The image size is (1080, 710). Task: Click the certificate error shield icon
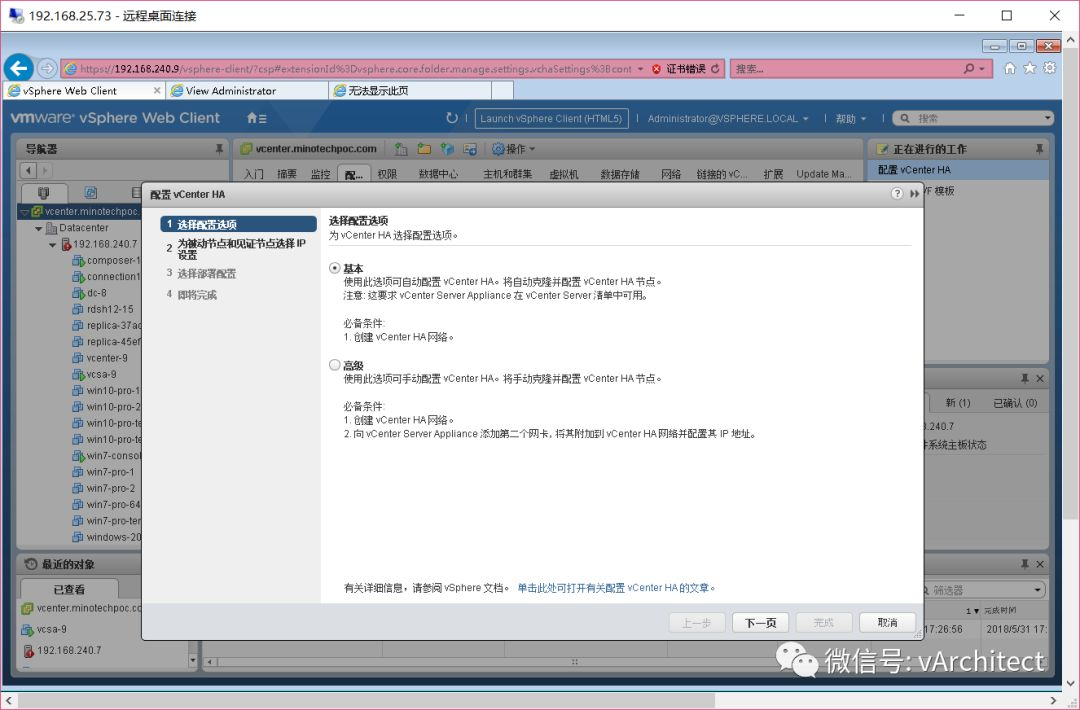coord(656,69)
